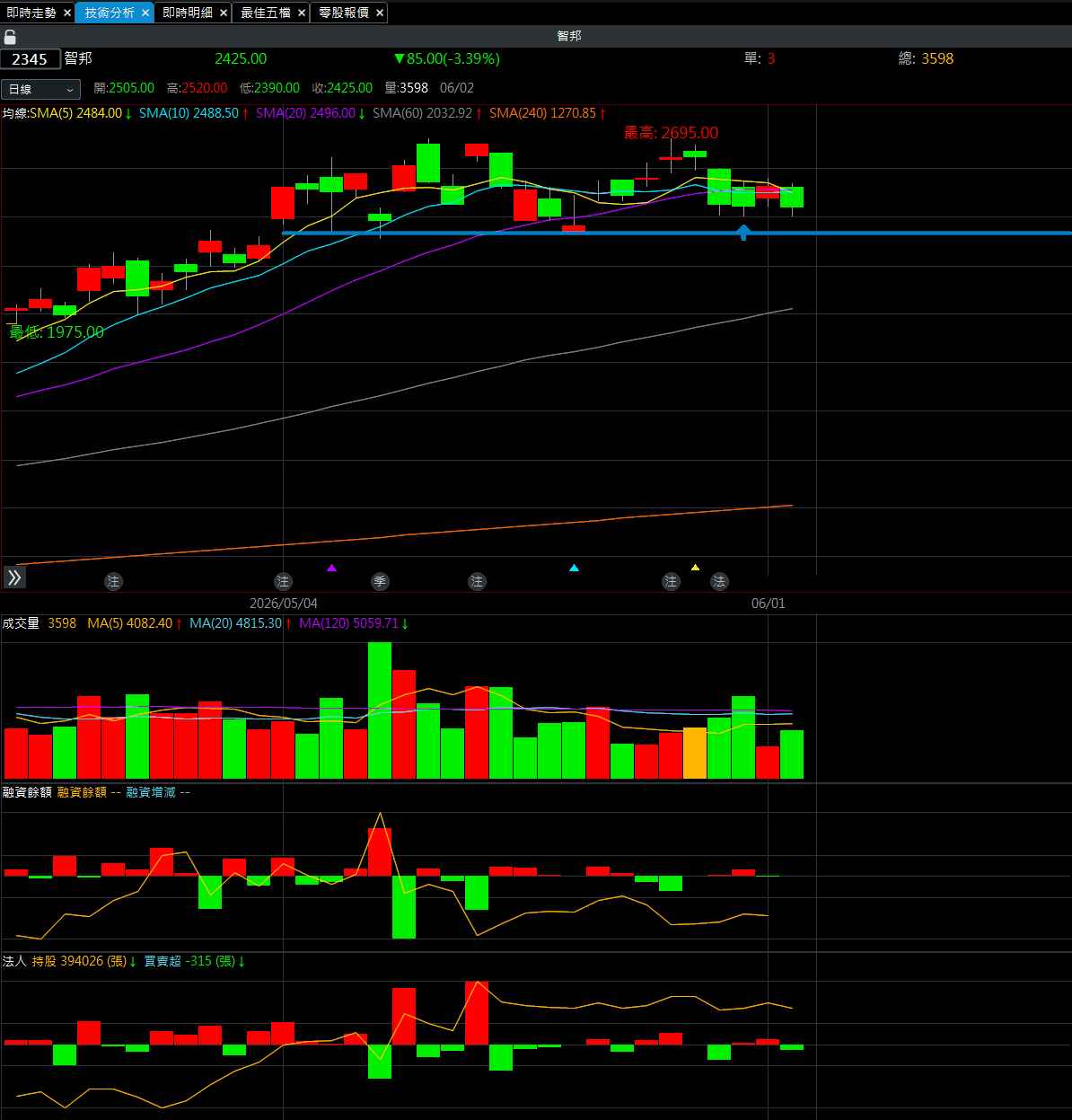The width and height of the screenshot is (1072, 1120).
Task: Click the 法 marker on the chart timeline
Action: tap(719, 581)
